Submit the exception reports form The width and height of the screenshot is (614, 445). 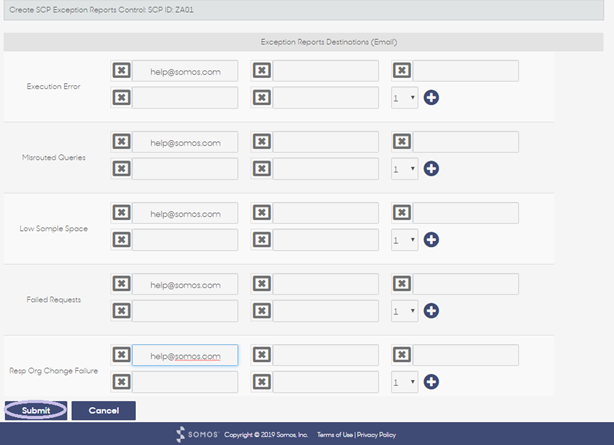click(x=36, y=411)
